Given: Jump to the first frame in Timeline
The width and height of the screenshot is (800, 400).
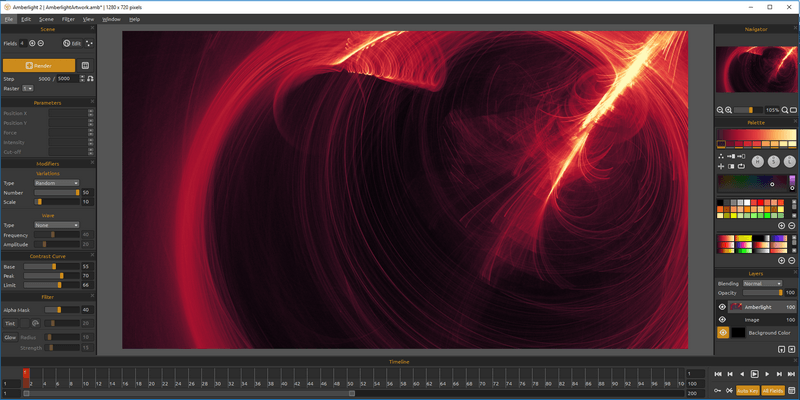Looking at the screenshot, I should pos(717,374).
